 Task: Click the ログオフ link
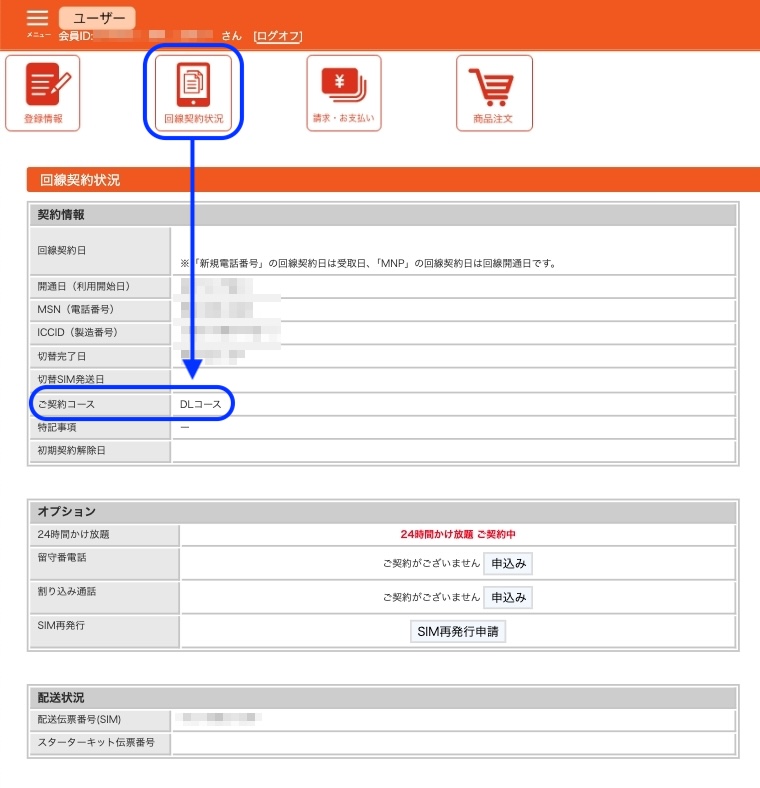point(278,36)
